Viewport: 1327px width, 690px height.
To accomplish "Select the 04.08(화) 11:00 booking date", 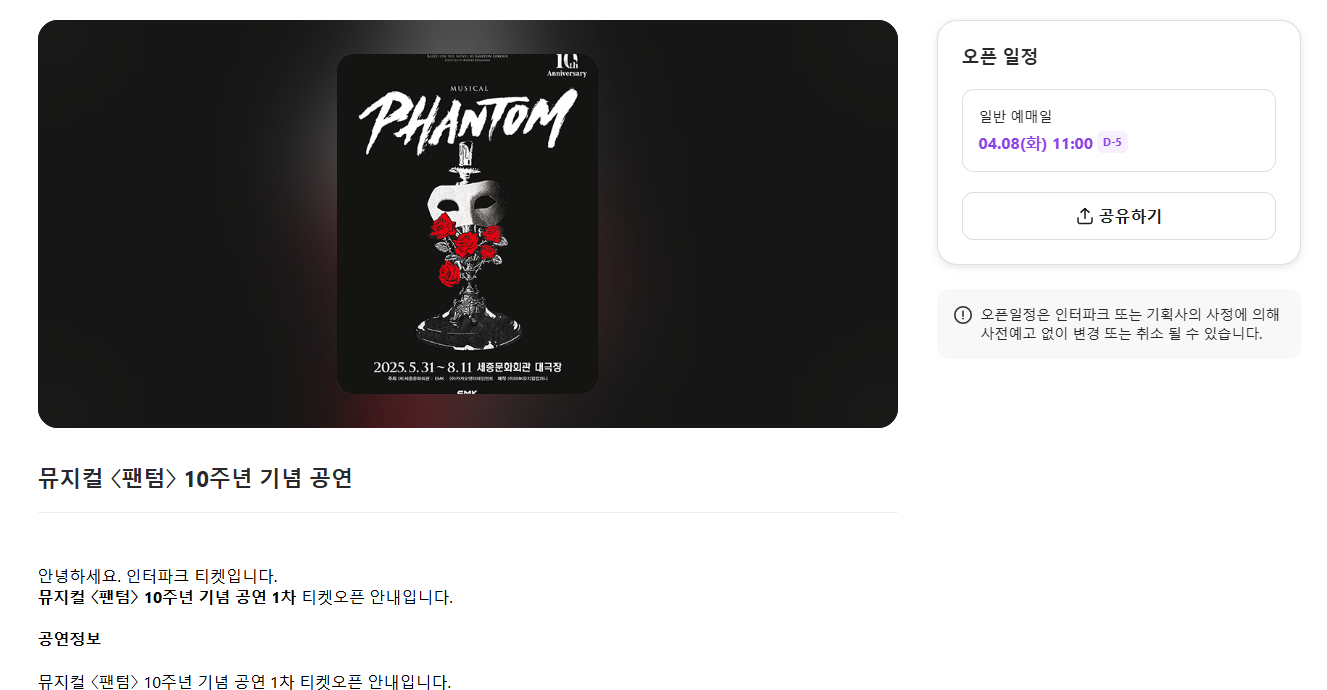I will [x=1035, y=143].
